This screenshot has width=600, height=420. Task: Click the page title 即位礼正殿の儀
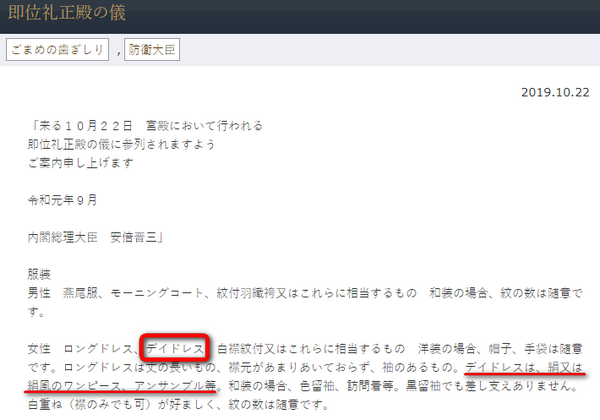point(67,13)
